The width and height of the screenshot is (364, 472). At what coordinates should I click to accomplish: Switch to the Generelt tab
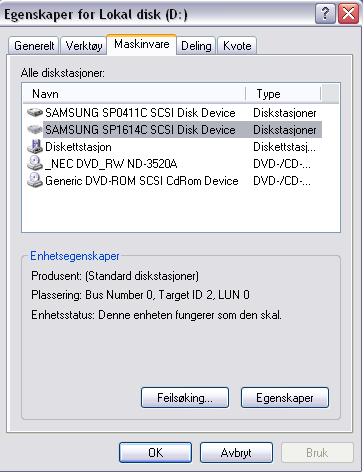pyautogui.click(x=34, y=45)
